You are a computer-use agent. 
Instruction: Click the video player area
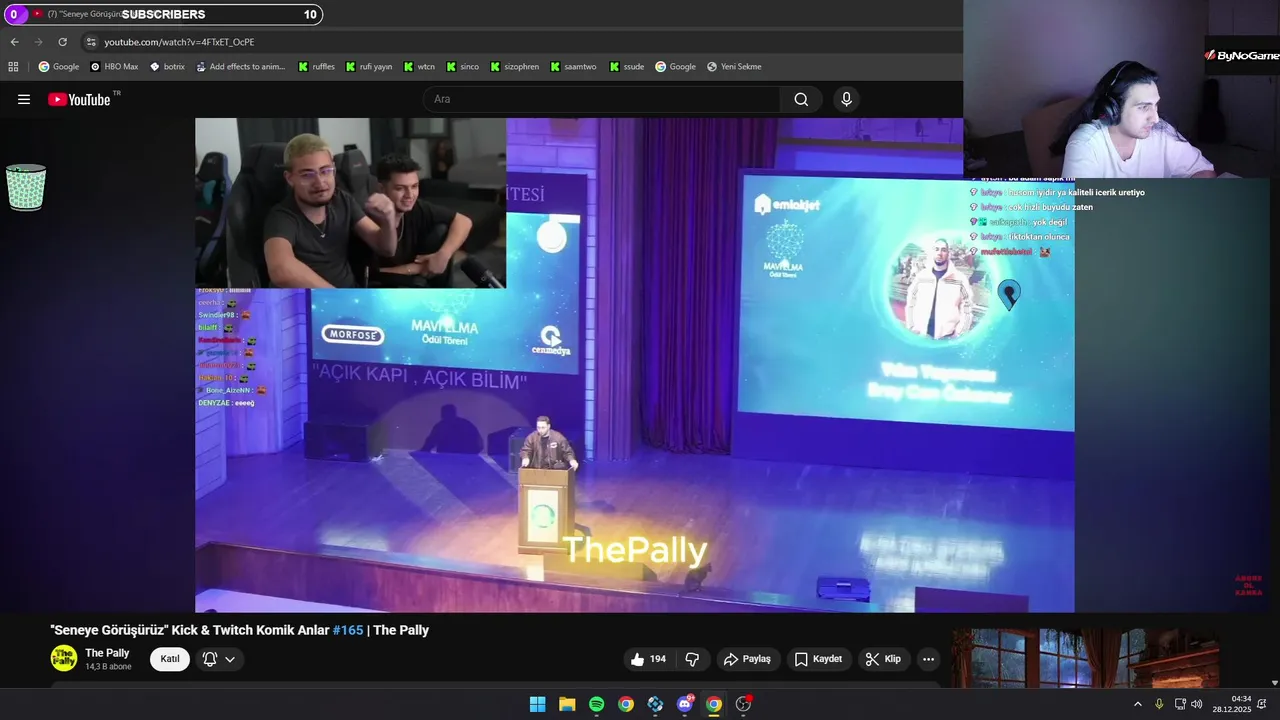(634, 365)
